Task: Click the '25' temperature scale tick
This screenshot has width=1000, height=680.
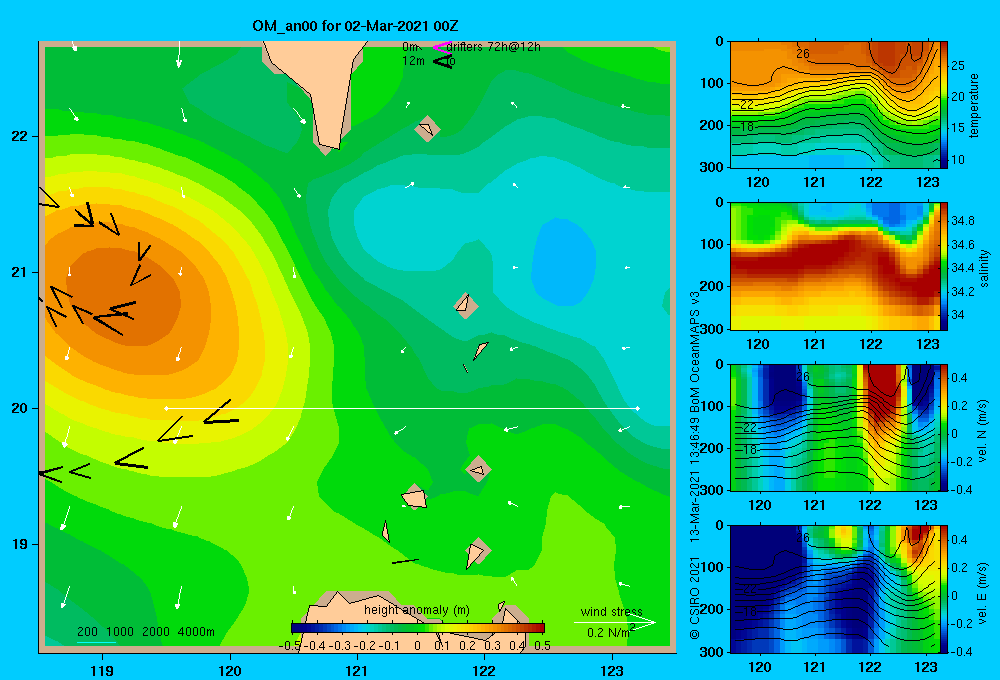Action: pos(957,65)
